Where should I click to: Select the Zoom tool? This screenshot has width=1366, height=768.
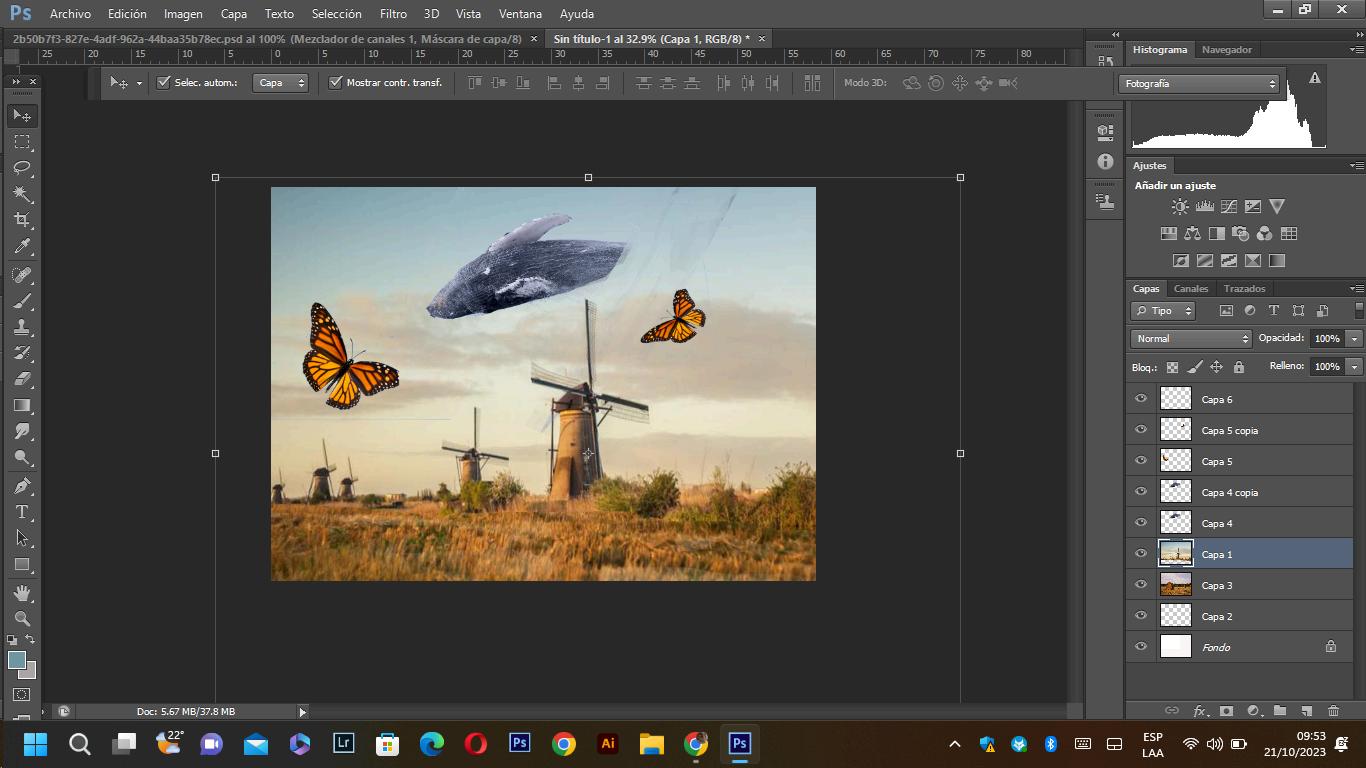22,619
